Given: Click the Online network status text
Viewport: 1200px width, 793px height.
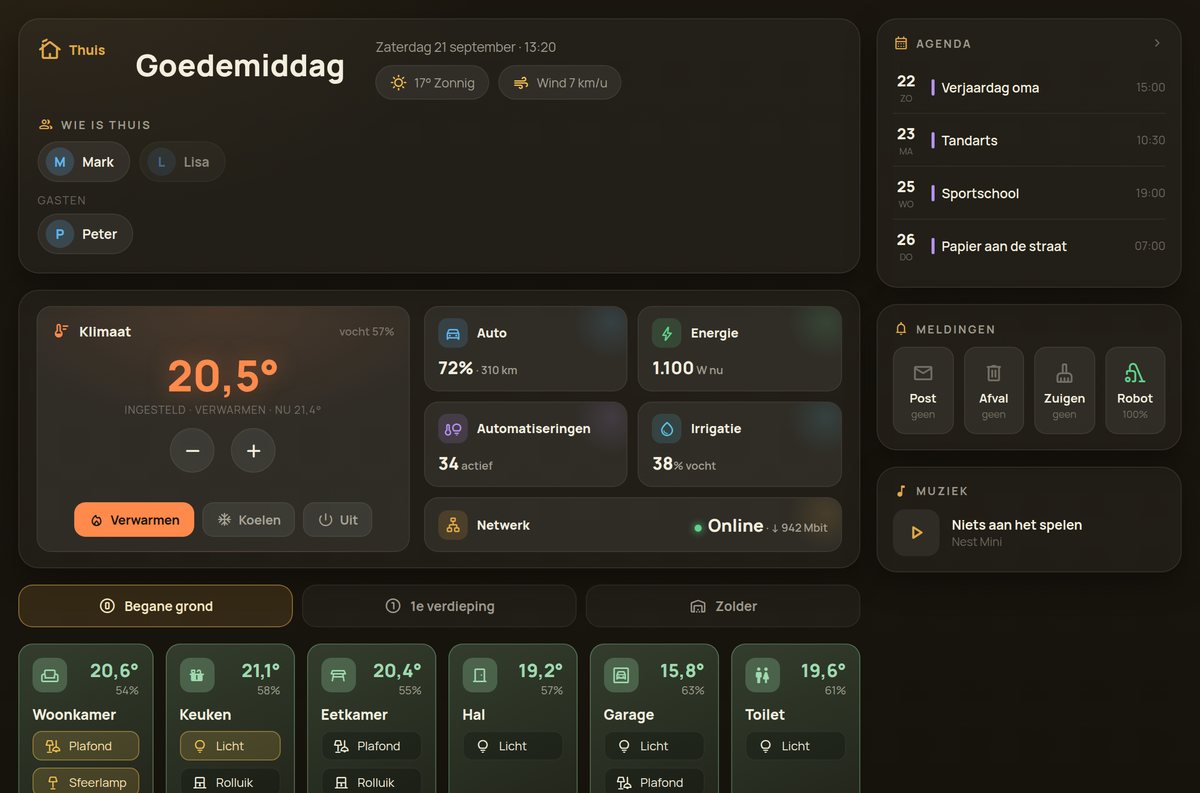Looking at the screenshot, I should click(x=735, y=525).
